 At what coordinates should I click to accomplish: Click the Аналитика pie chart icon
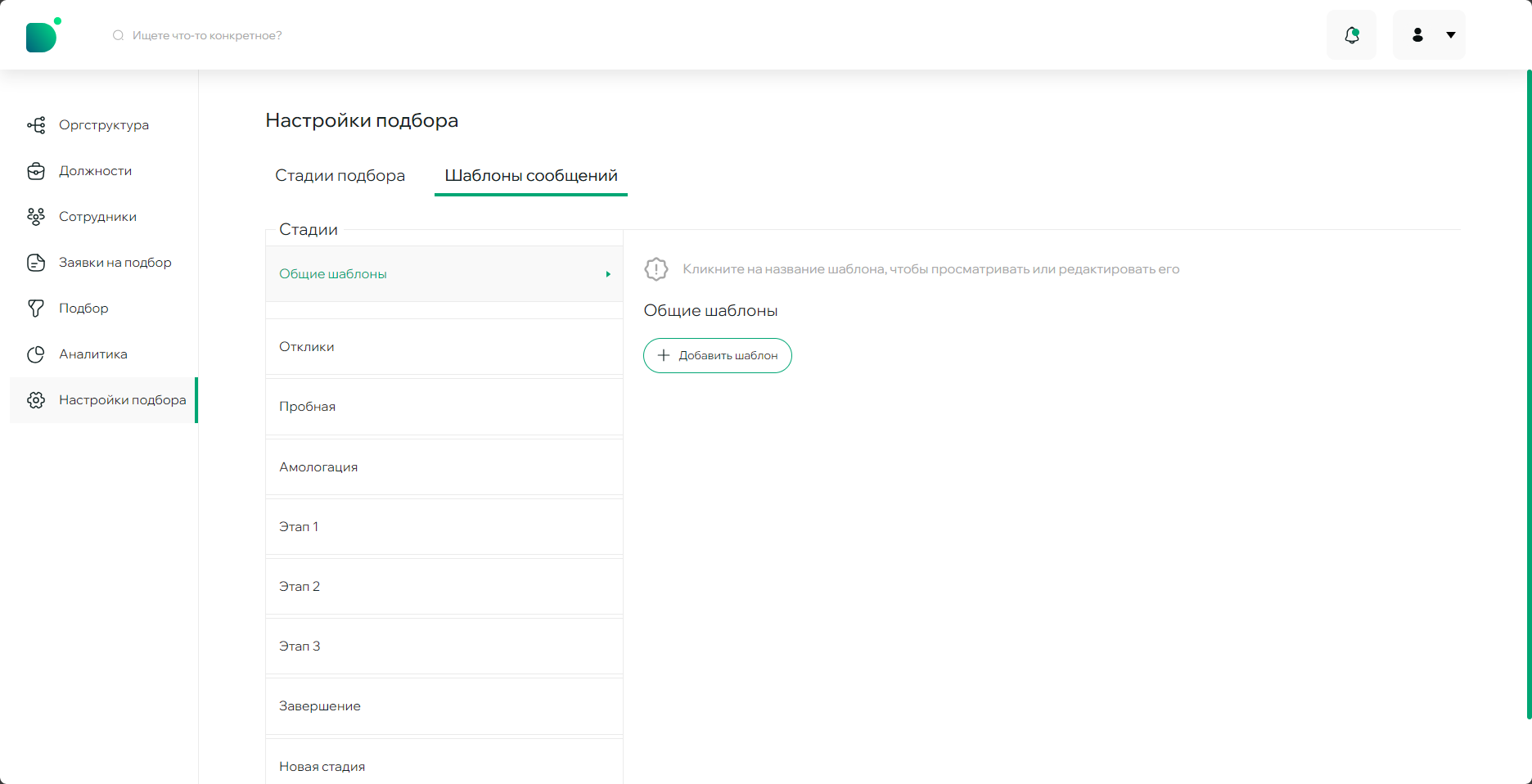point(36,354)
